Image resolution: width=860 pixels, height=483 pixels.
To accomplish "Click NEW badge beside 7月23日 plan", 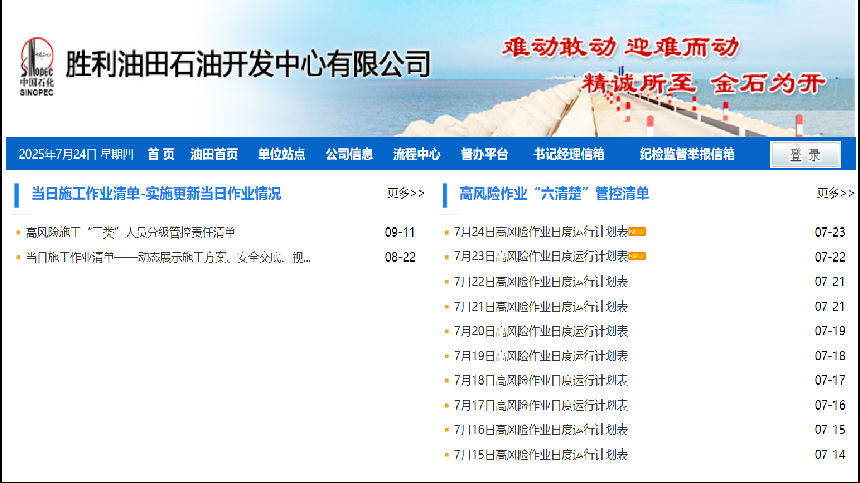I will pyautogui.click(x=637, y=256).
